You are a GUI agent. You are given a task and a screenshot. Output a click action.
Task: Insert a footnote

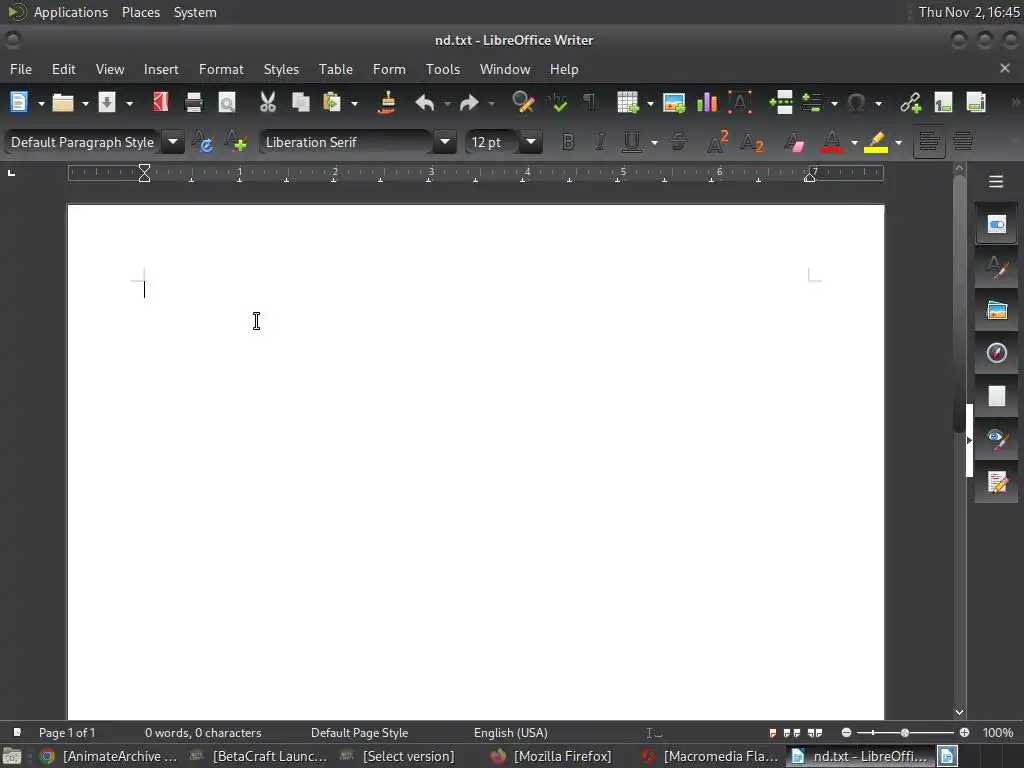pos(943,103)
